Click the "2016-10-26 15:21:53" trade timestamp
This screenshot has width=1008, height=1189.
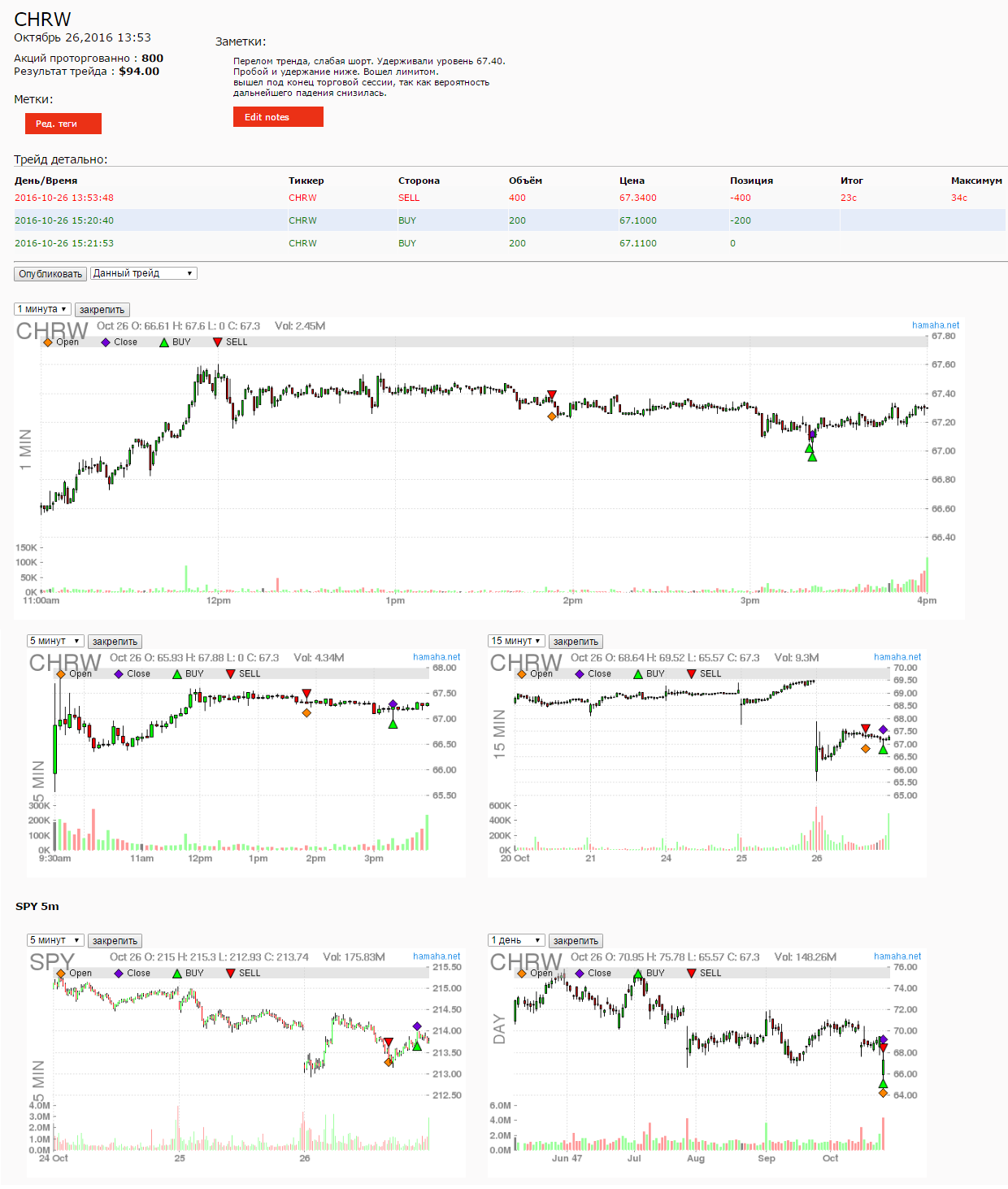click(x=64, y=243)
